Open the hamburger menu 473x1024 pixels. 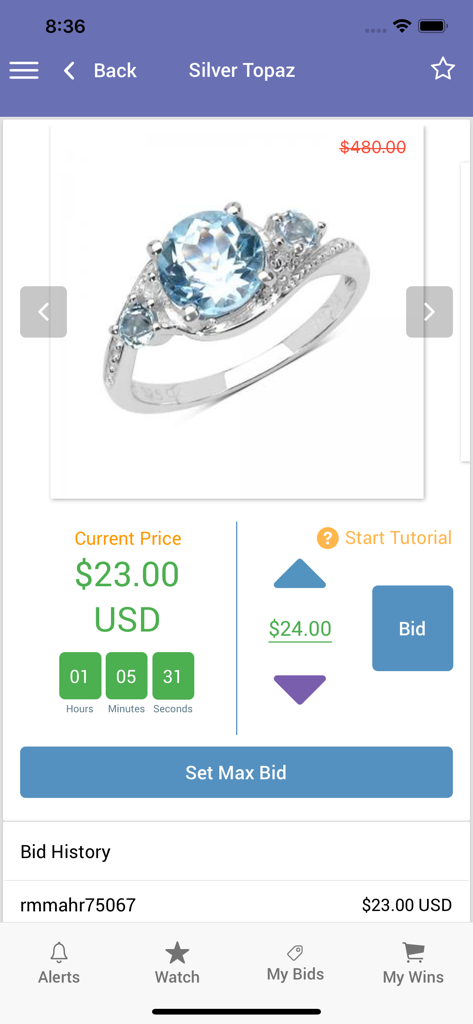pos(24,71)
